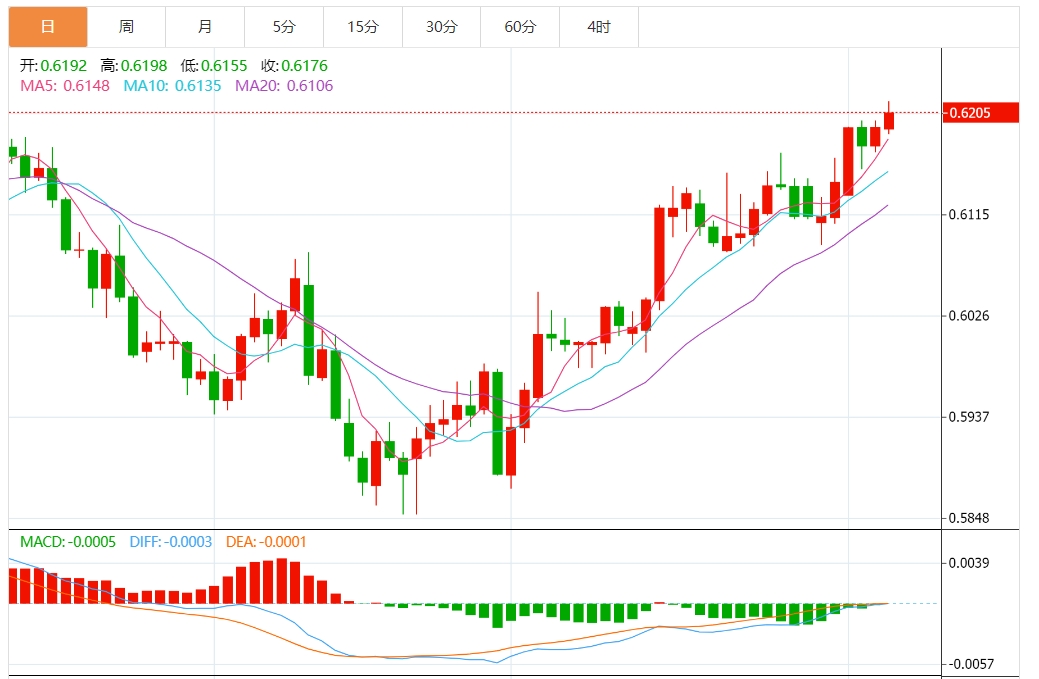Open the 5分 five-minute chart tab
The height and width of the screenshot is (679, 1039).
point(284,26)
